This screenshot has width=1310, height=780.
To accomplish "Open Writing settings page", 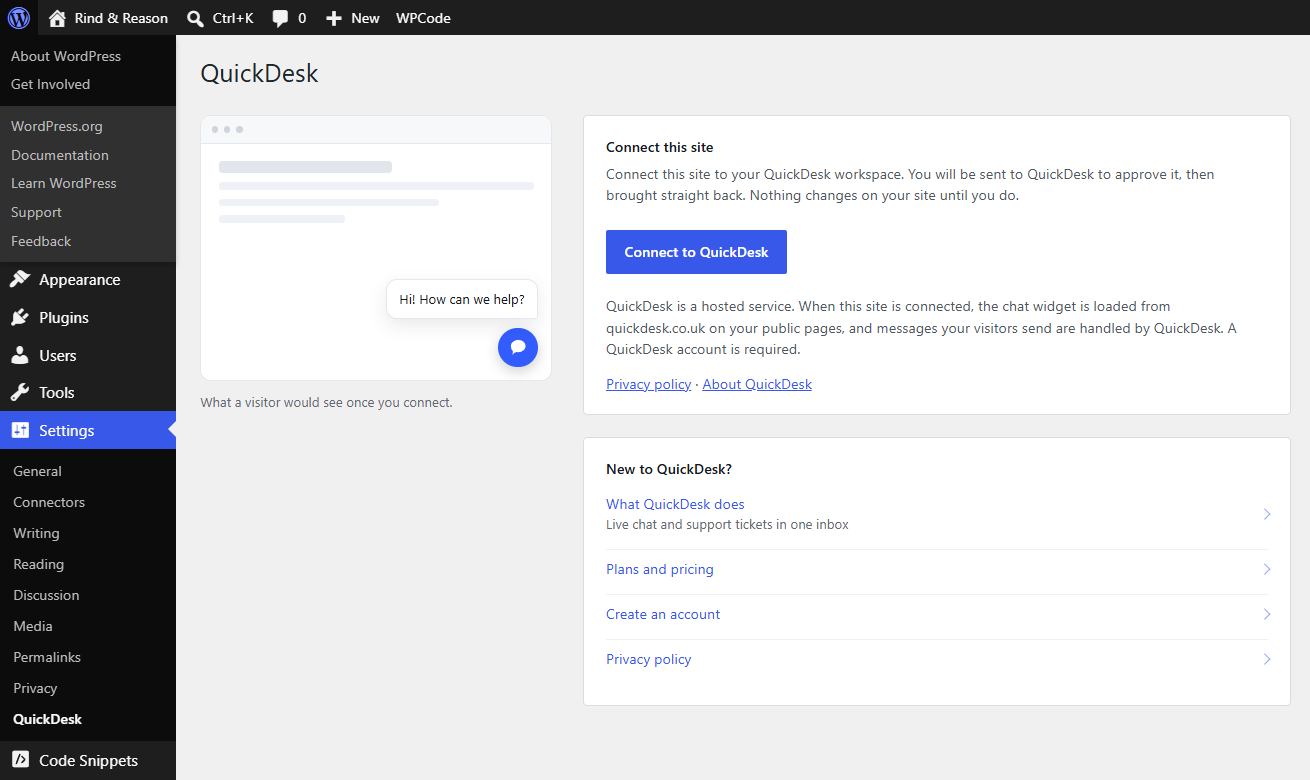I will 36,533.
